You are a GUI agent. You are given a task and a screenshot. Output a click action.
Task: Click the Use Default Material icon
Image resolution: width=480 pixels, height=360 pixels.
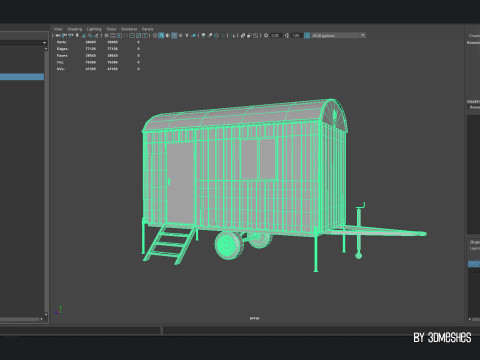click(167, 35)
